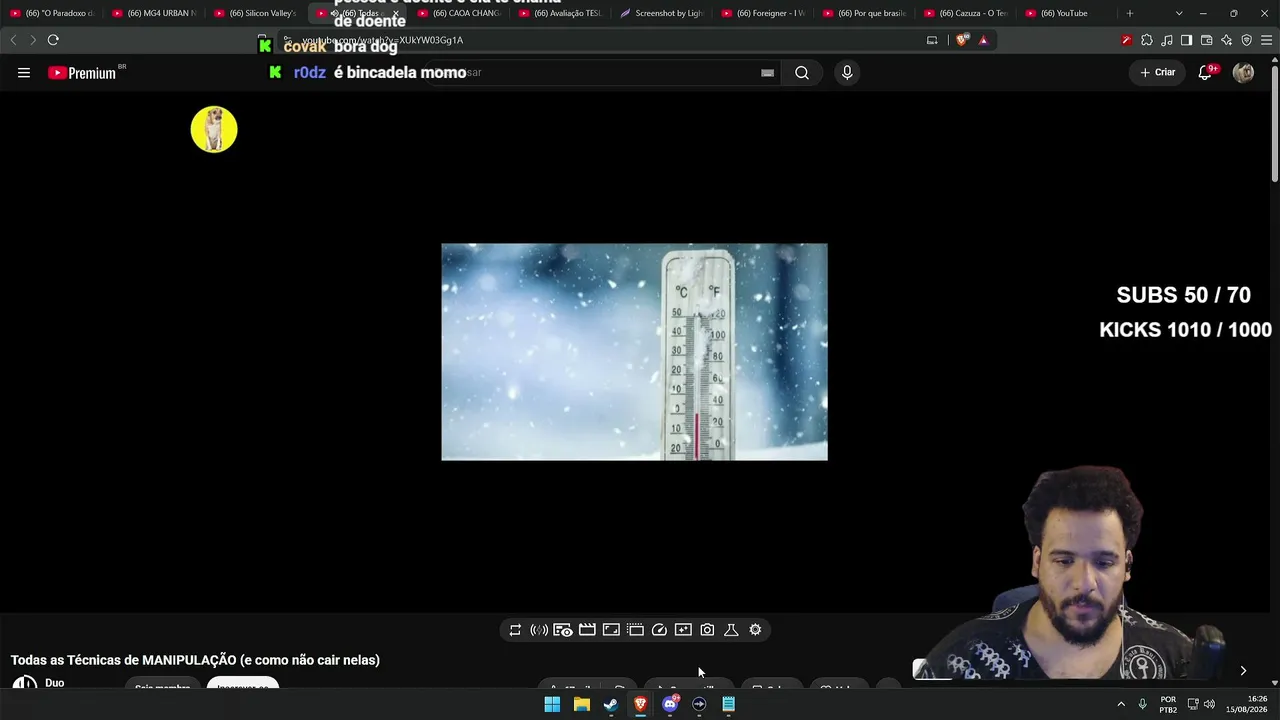The height and width of the screenshot is (720, 1280).
Task: Open YouTube notifications bell
Action: (x=1206, y=72)
